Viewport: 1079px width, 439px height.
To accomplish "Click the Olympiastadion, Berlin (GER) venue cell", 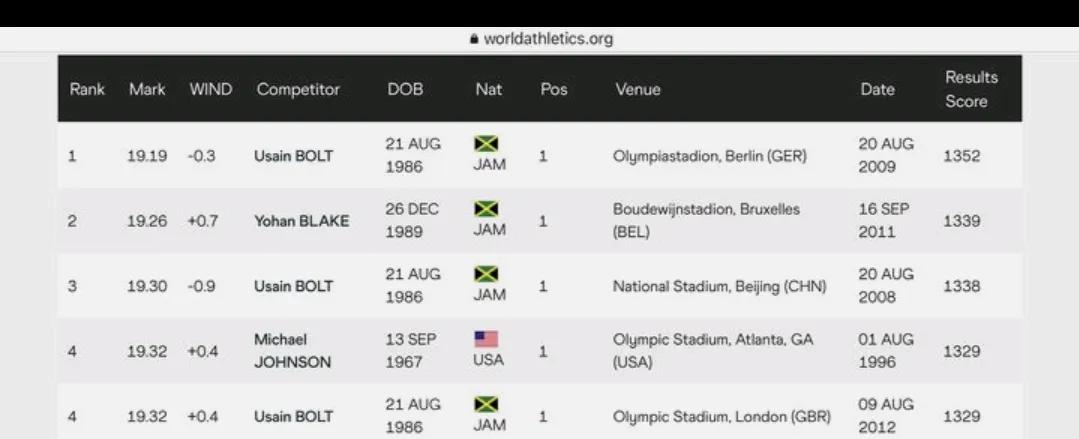I will 710,156.
